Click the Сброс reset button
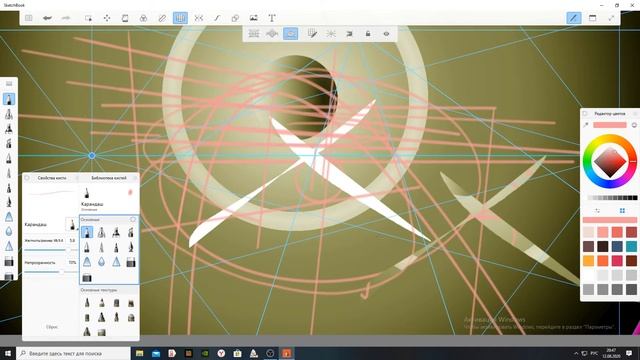Viewport: 640px width, 360px height. click(x=52, y=327)
